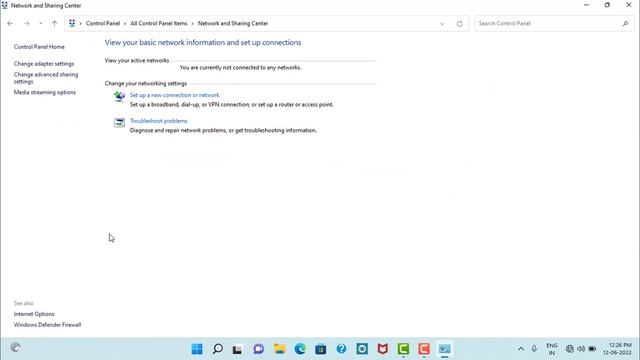Click Control Panel icon in address bar

(x=72, y=23)
